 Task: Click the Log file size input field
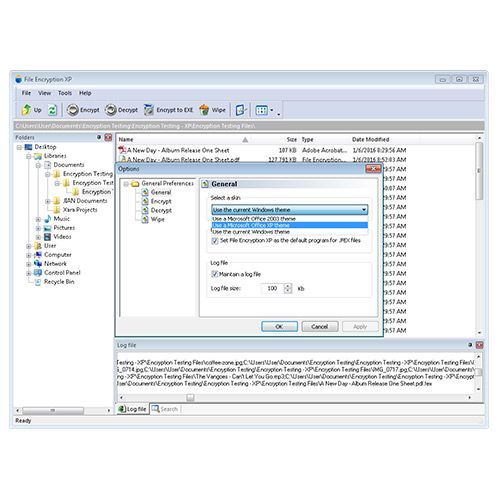click(x=273, y=288)
